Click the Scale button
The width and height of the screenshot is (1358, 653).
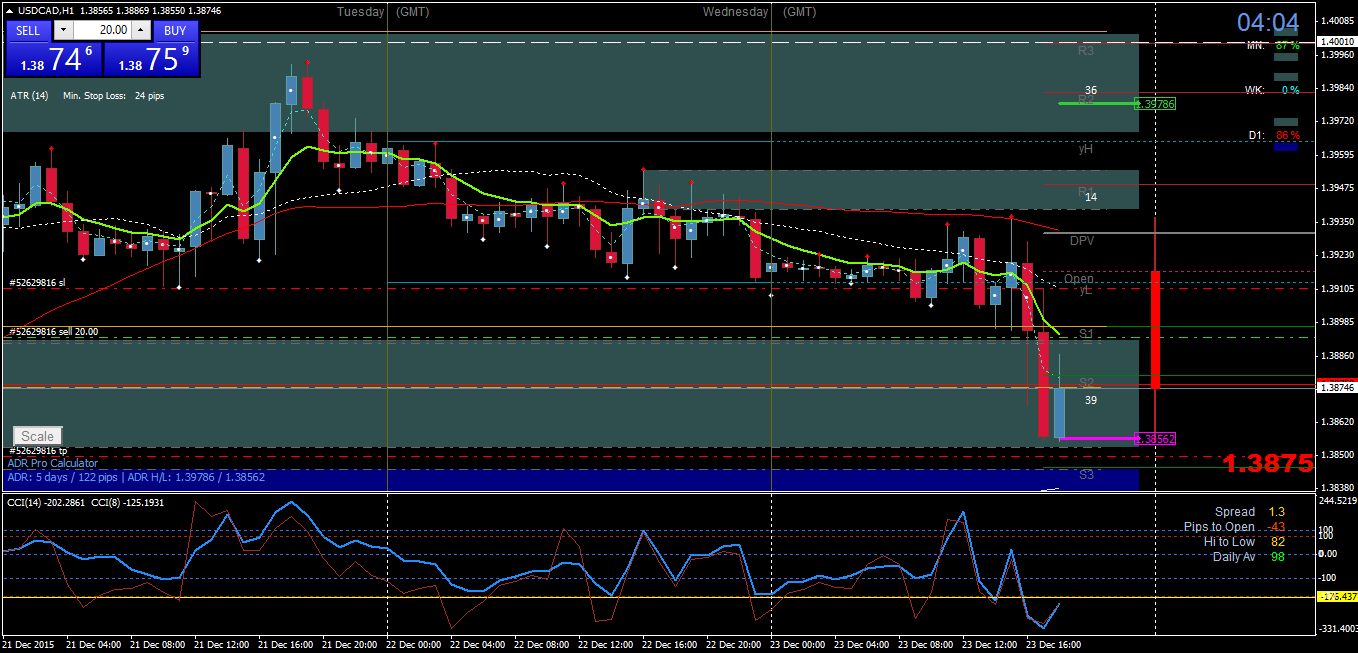coord(38,436)
